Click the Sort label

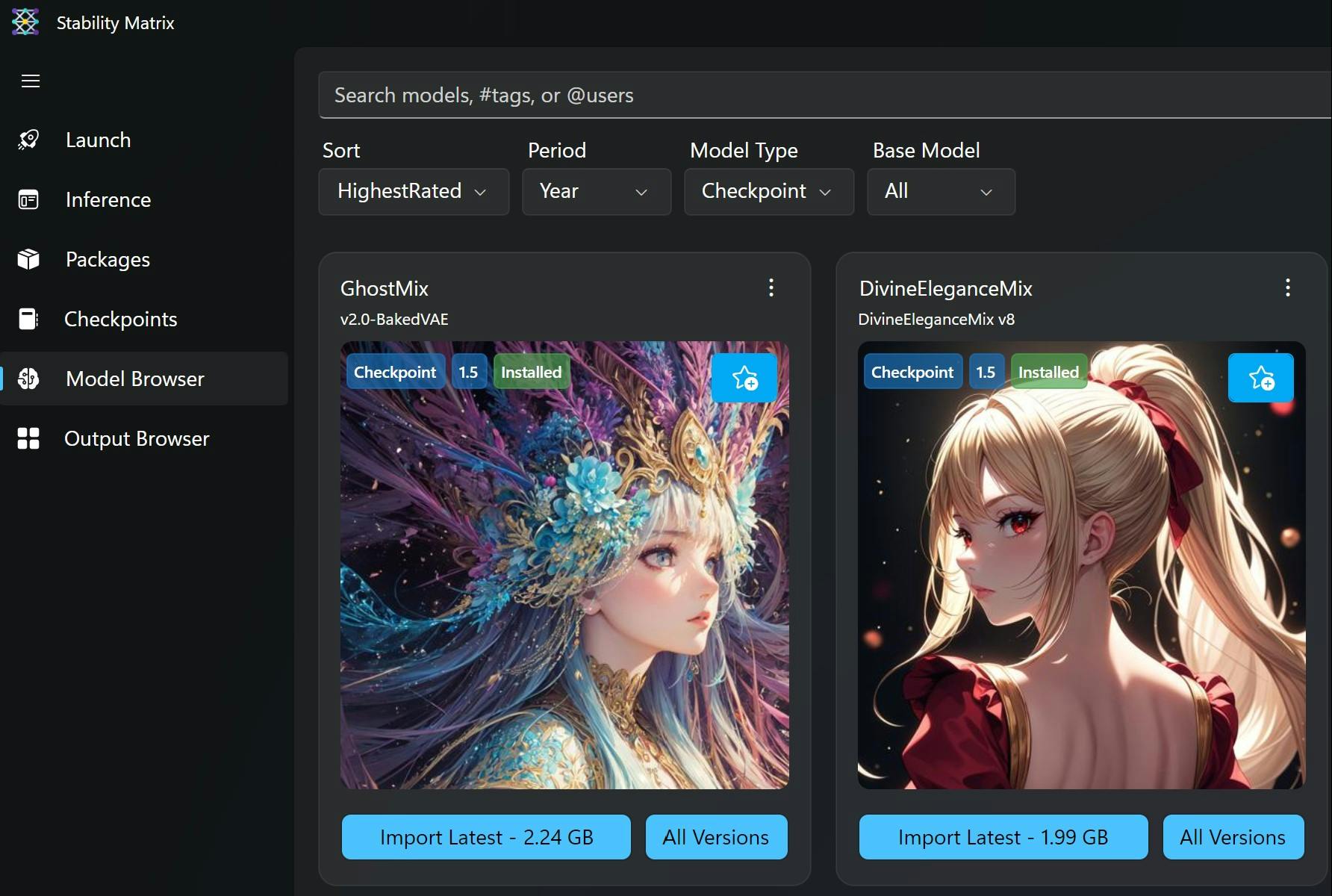[x=341, y=150]
